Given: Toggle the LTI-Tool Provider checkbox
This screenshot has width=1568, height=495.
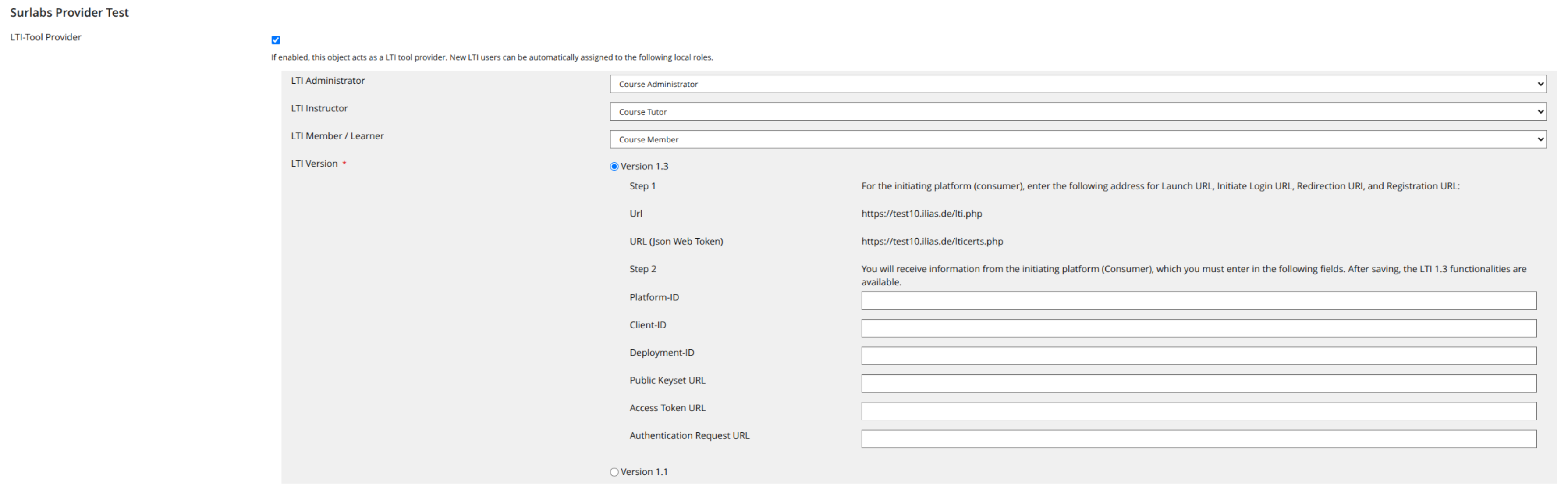Looking at the screenshot, I should tap(276, 40).
